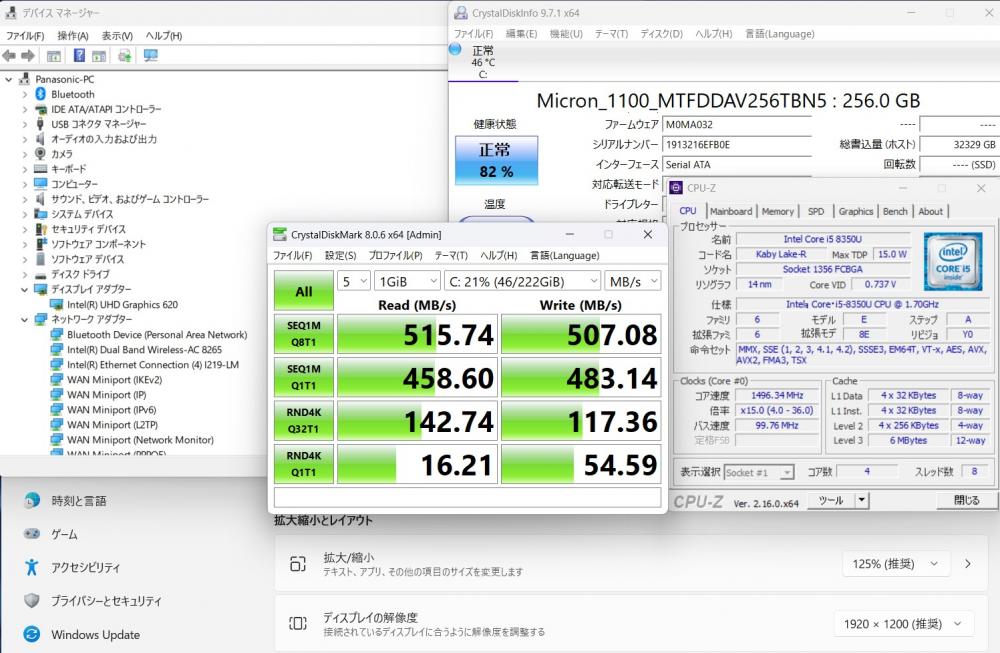
Task: Click the Game (ゲーム) controller icon in Settings
Action: click(x=32, y=534)
